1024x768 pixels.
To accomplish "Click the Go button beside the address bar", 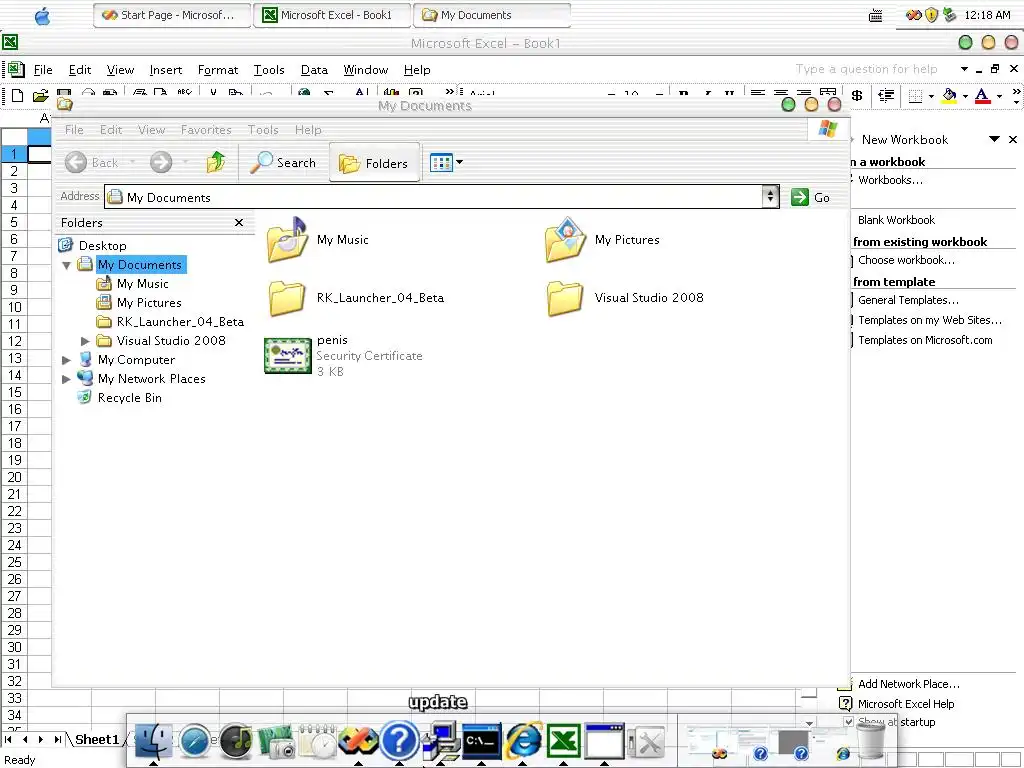I will 810,197.
